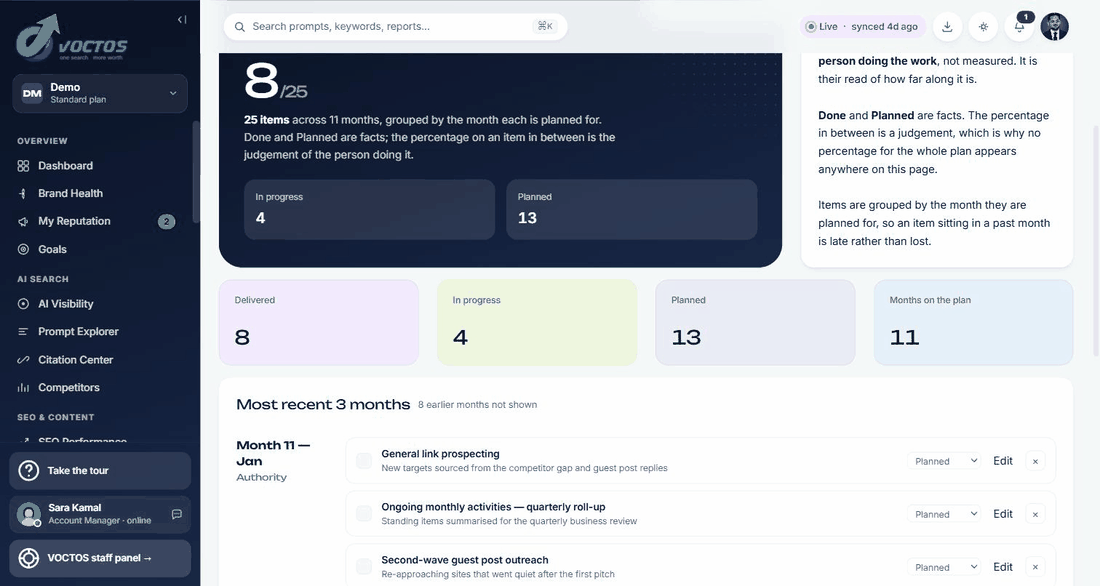1100x586 pixels.
Task: Open the Demo Standard plan workspace switcher
Action: (100, 93)
